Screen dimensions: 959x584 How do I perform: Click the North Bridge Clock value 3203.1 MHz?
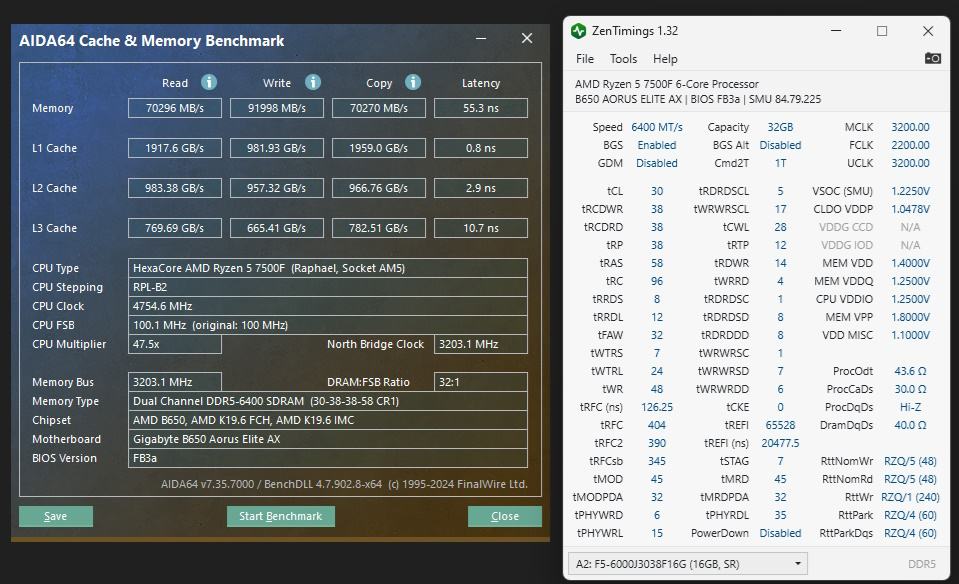(481, 344)
